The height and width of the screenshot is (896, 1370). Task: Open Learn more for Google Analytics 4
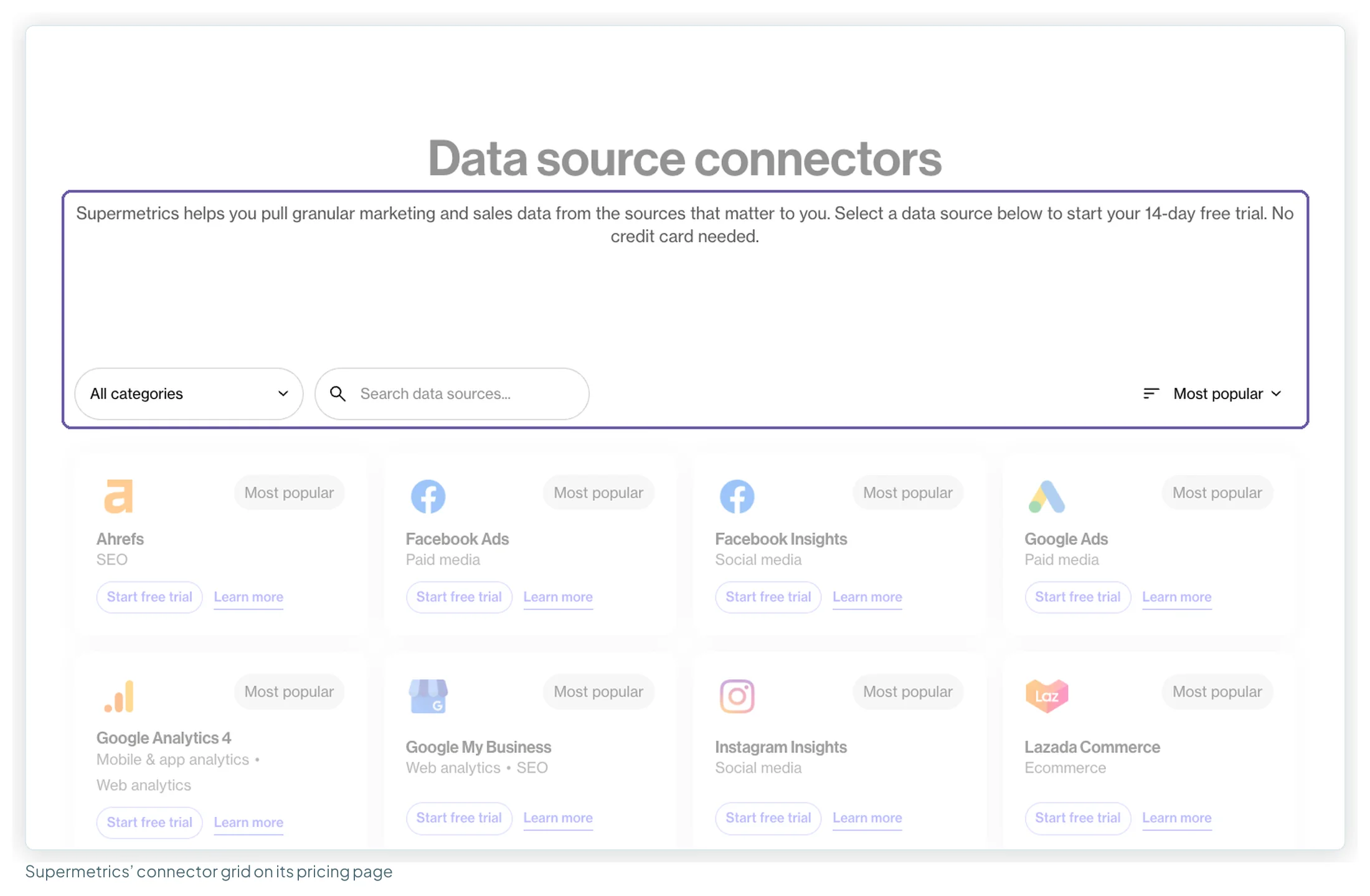248,823
